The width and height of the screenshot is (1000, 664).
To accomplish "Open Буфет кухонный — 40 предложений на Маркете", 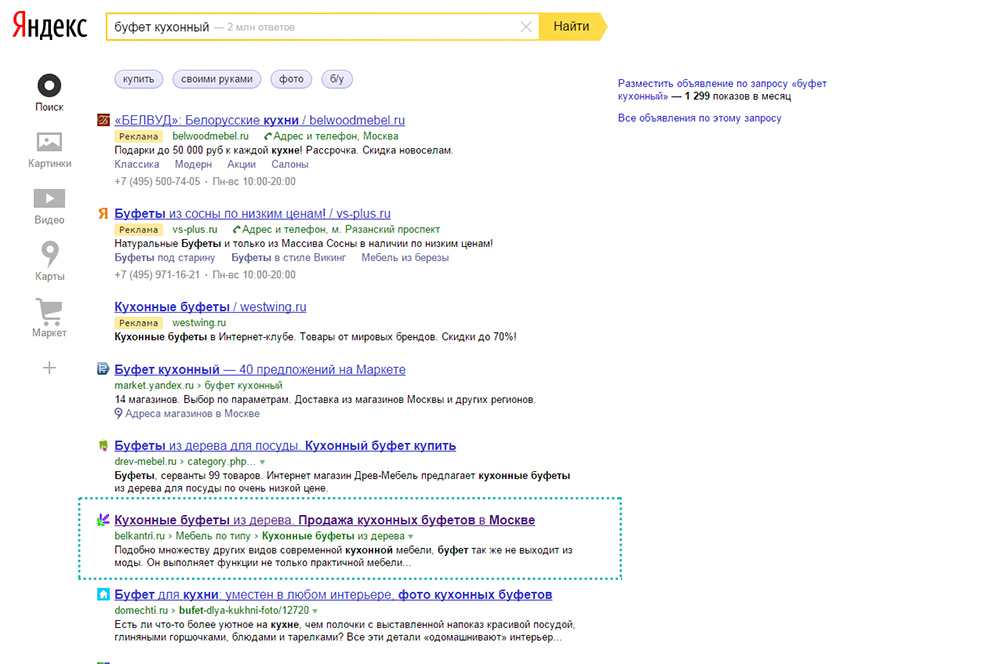I will click(x=260, y=369).
